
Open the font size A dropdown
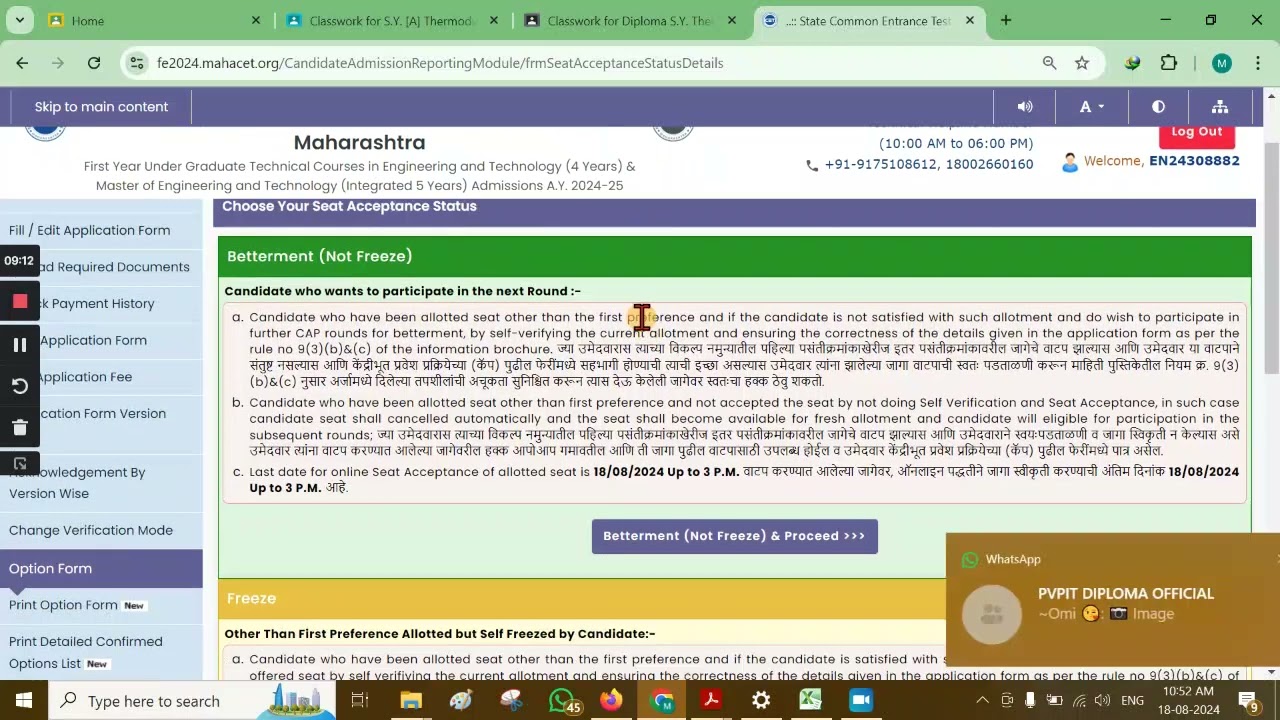click(1091, 107)
